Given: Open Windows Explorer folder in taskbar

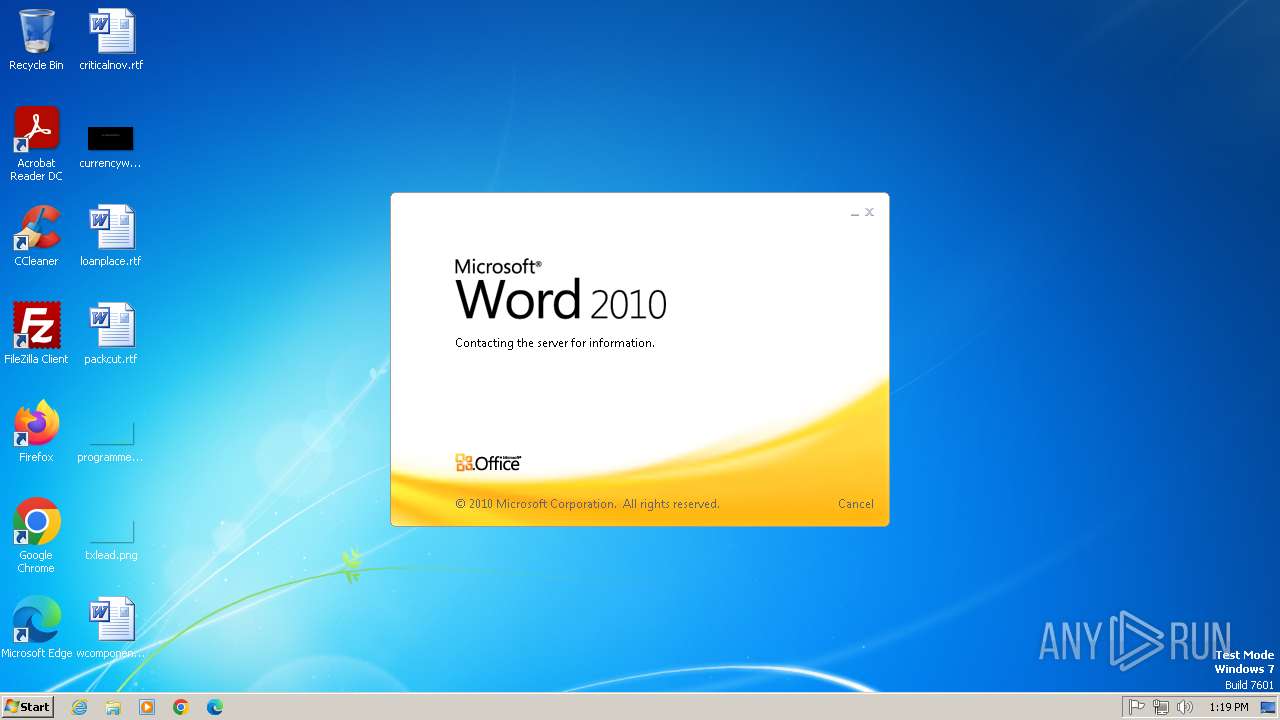Looking at the screenshot, I should coord(113,707).
